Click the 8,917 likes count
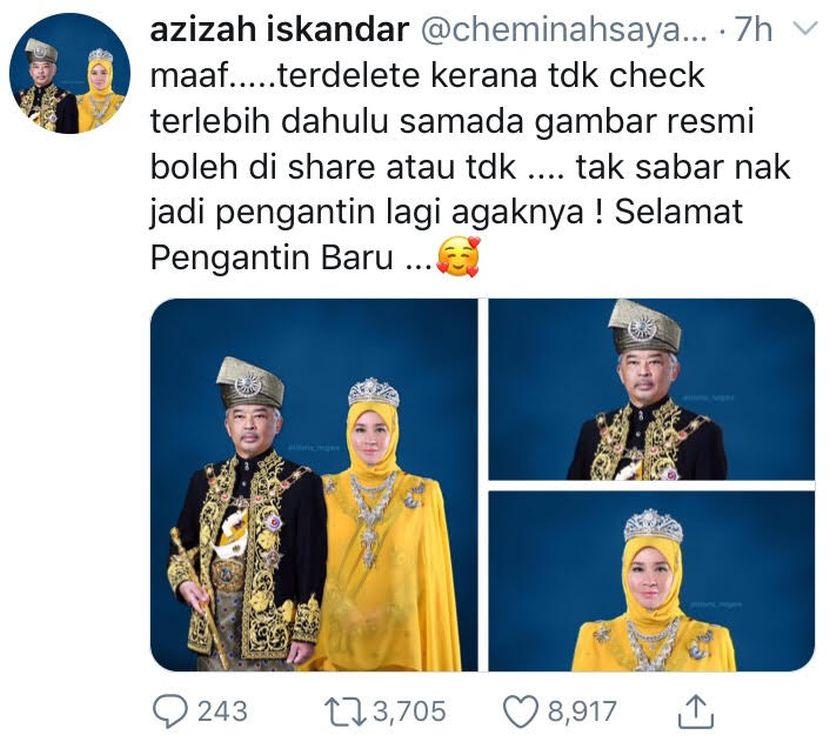The image size is (830, 749). [x=582, y=711]
